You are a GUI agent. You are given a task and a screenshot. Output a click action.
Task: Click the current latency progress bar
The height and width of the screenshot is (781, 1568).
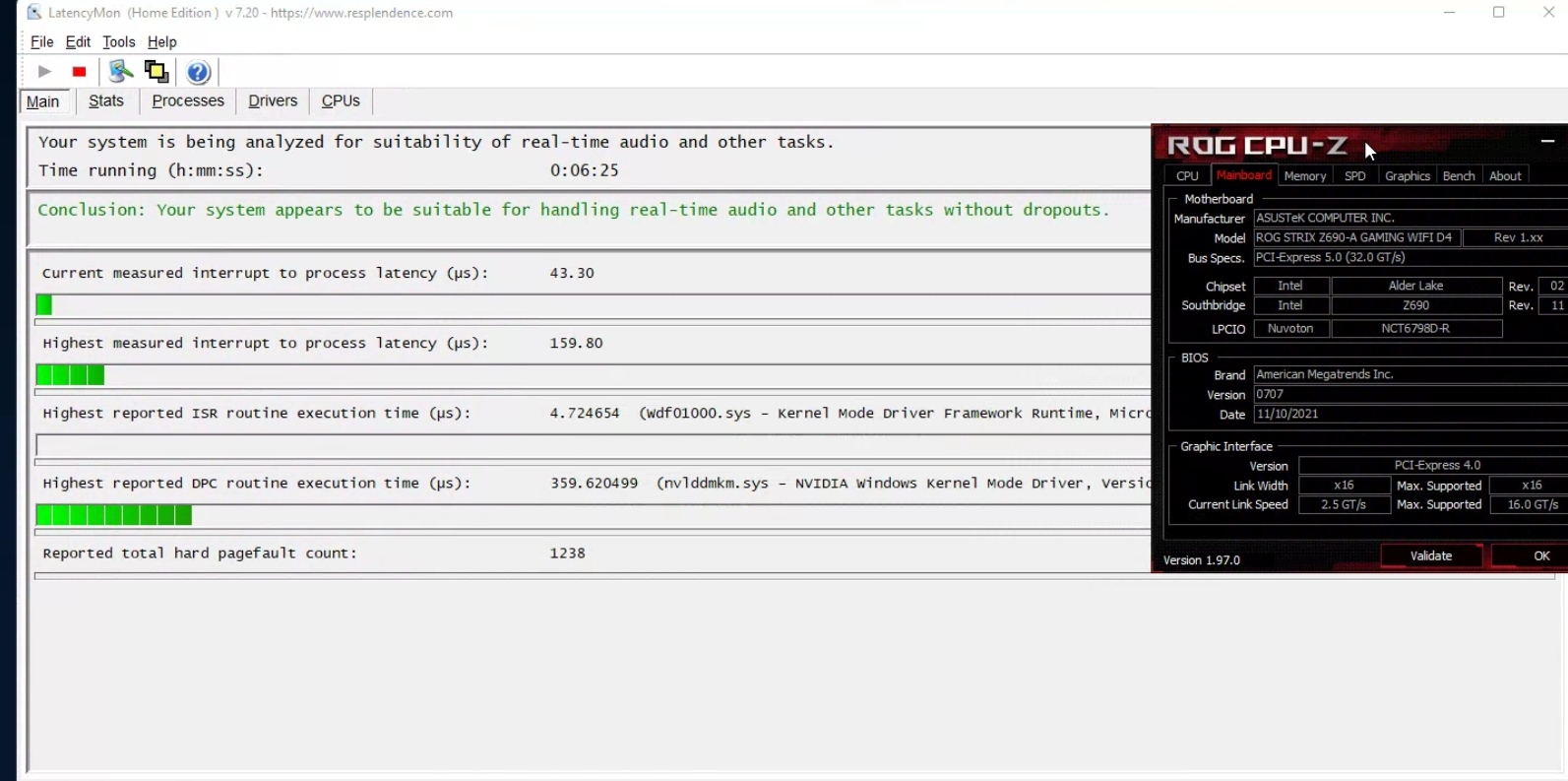(x=594, y=305)
